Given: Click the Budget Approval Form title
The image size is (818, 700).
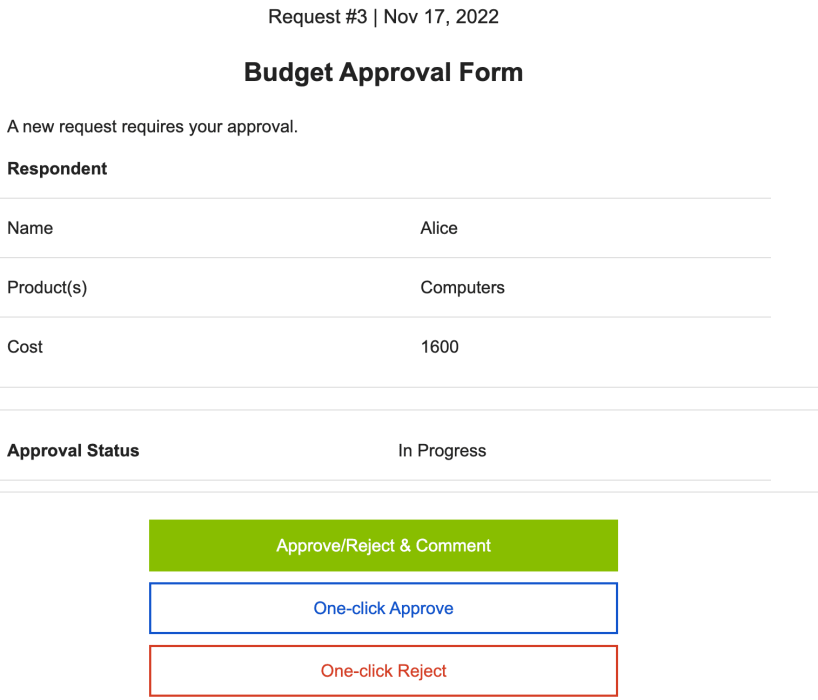Looking at the screenshot, I should tap(383, 72).
